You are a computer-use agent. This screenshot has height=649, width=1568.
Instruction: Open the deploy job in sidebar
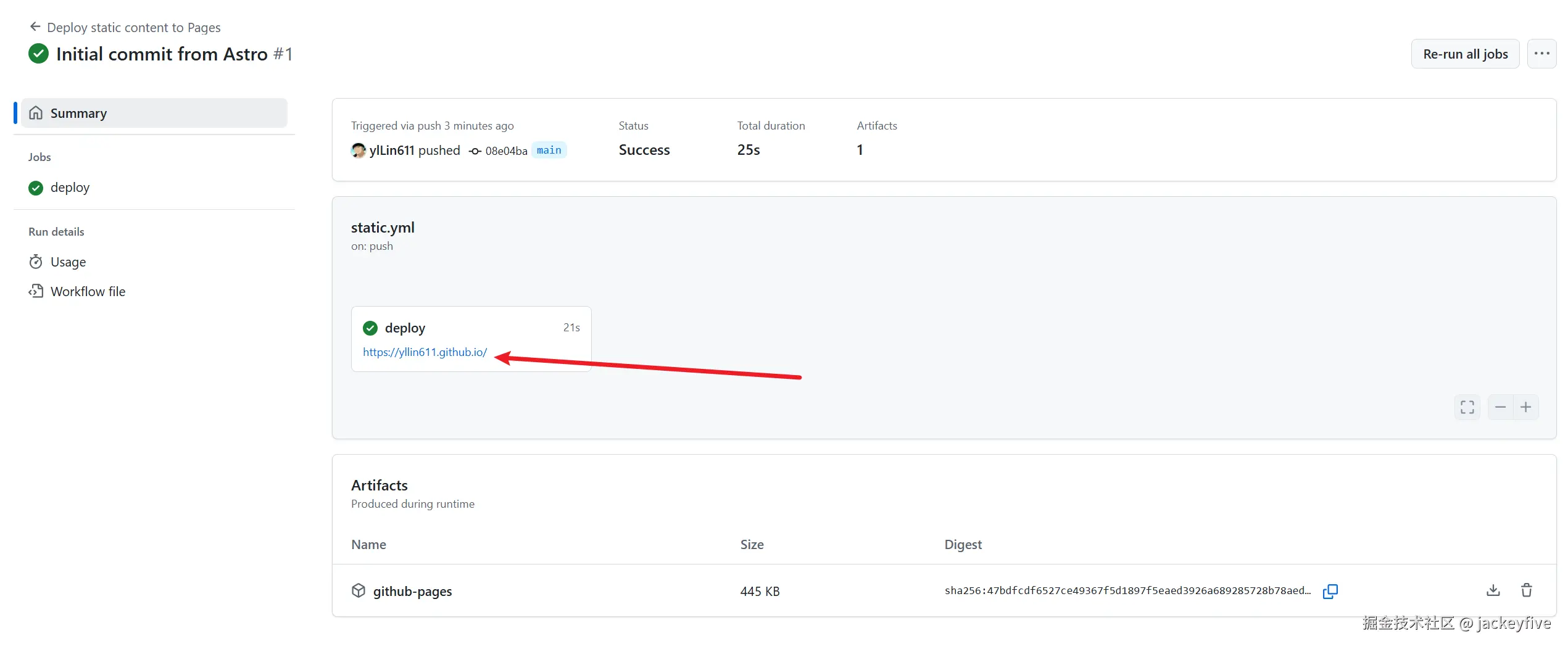(70, 187)
